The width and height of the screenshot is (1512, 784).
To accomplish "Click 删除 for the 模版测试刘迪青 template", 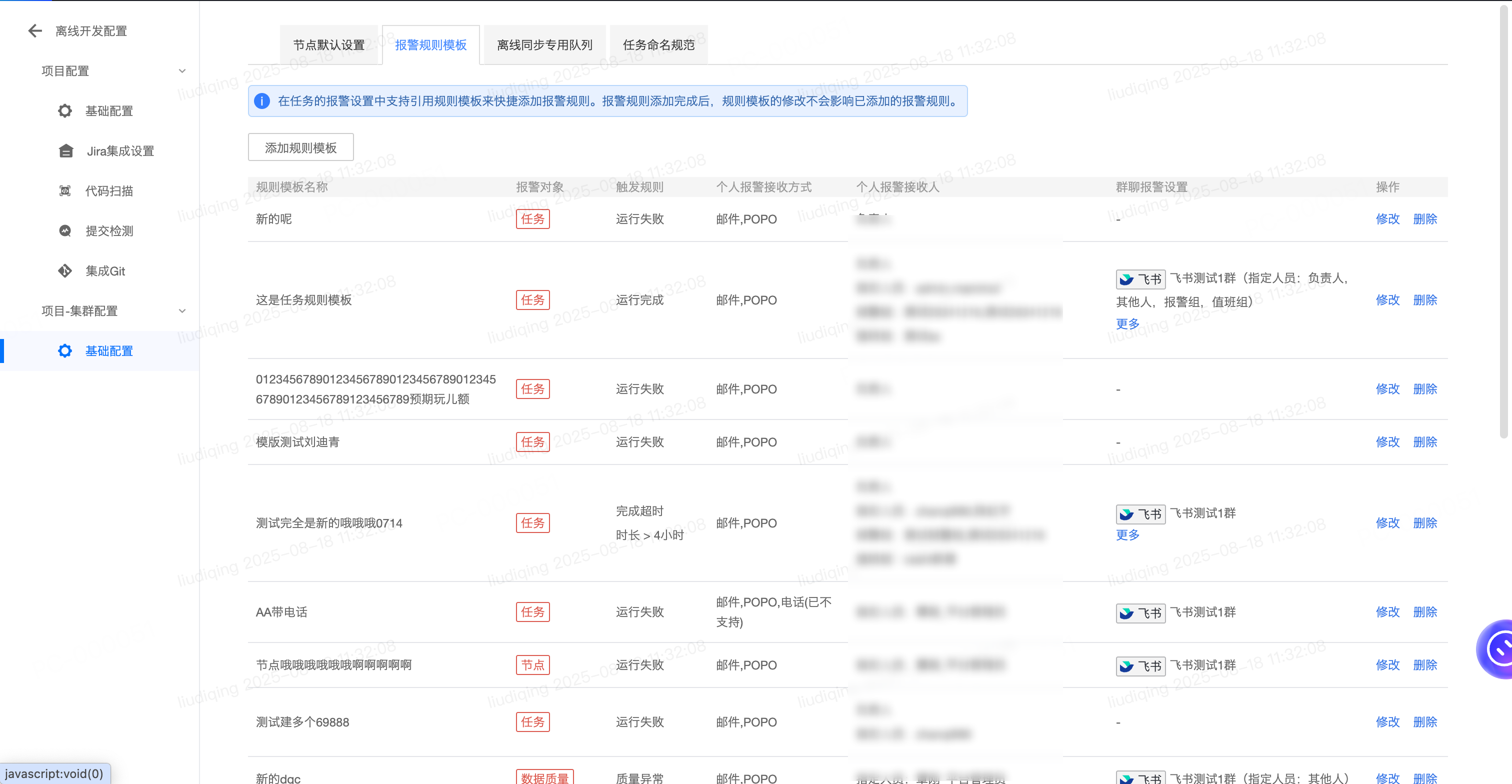I will [1424, 442].
